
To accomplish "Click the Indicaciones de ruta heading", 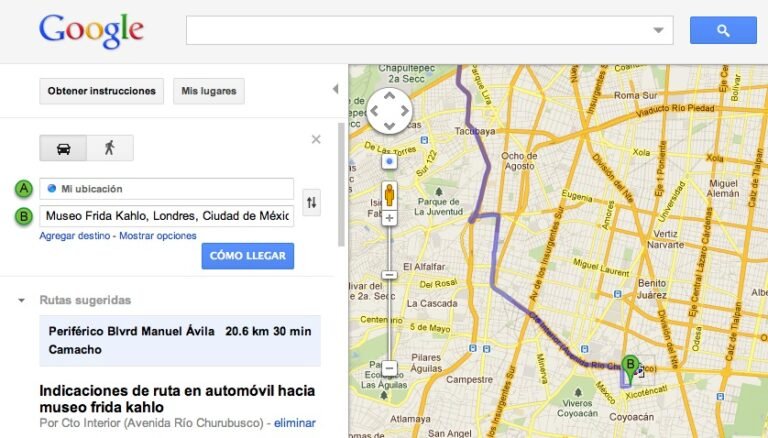I will [177, 399].
